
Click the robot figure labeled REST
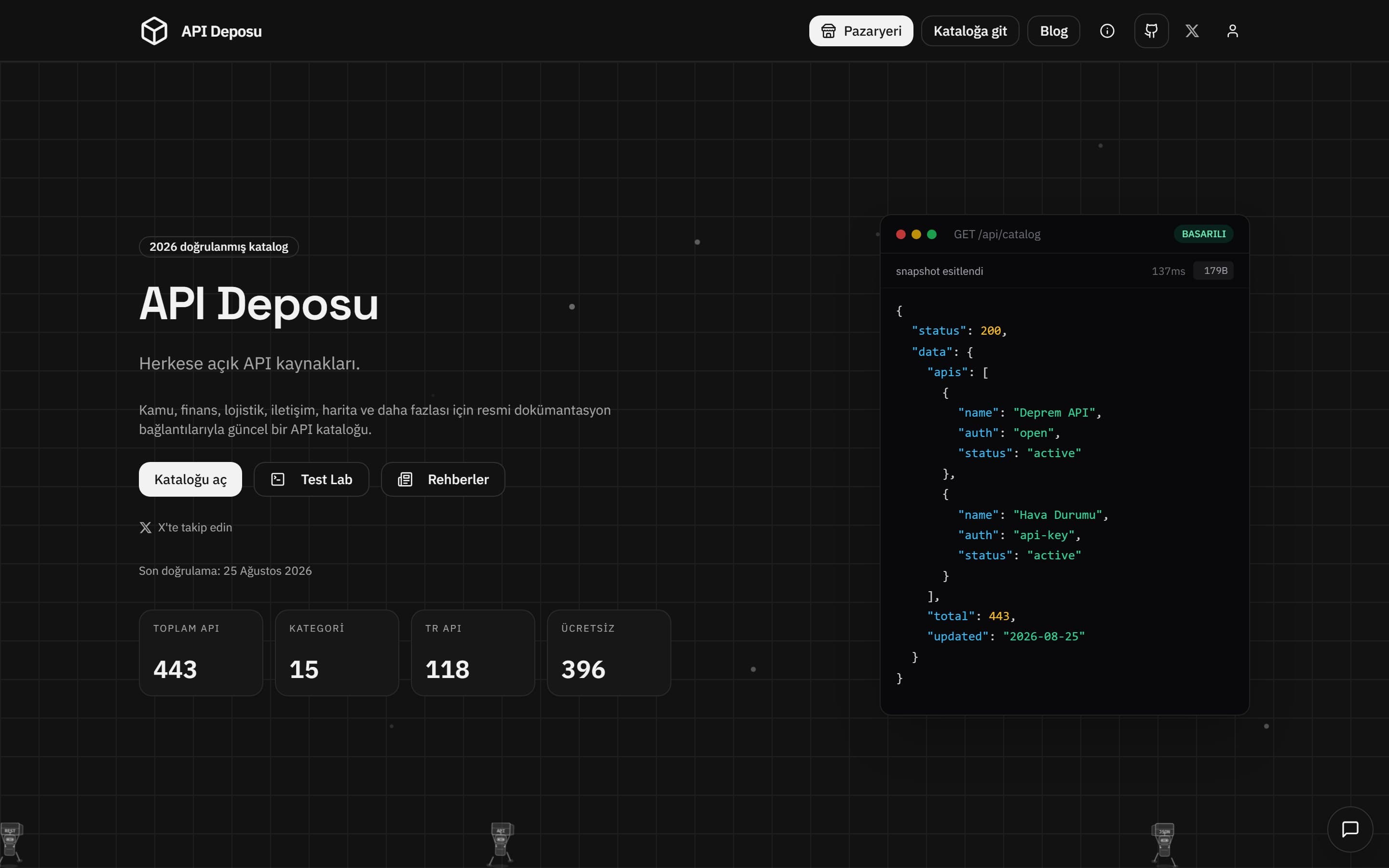coord(10,844)
